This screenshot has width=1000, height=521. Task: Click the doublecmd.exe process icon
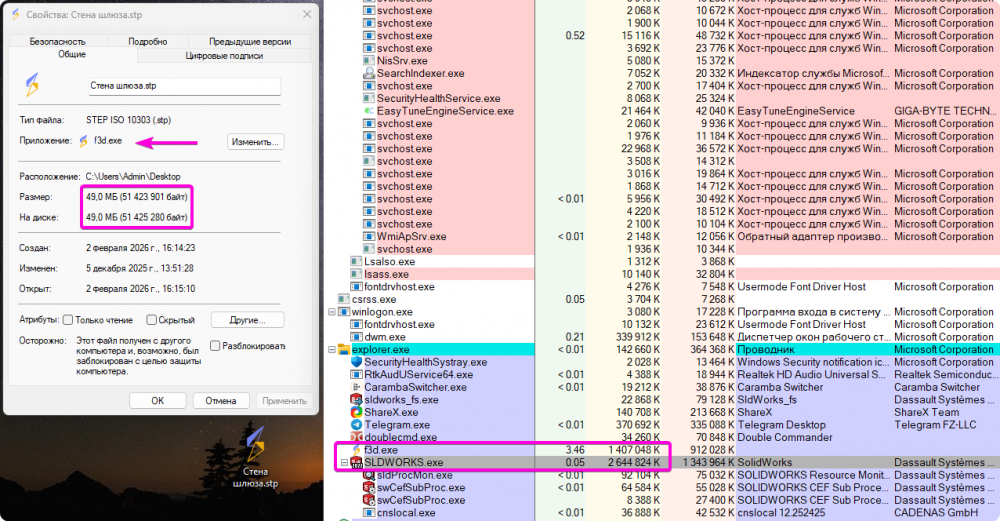point(356,438)
